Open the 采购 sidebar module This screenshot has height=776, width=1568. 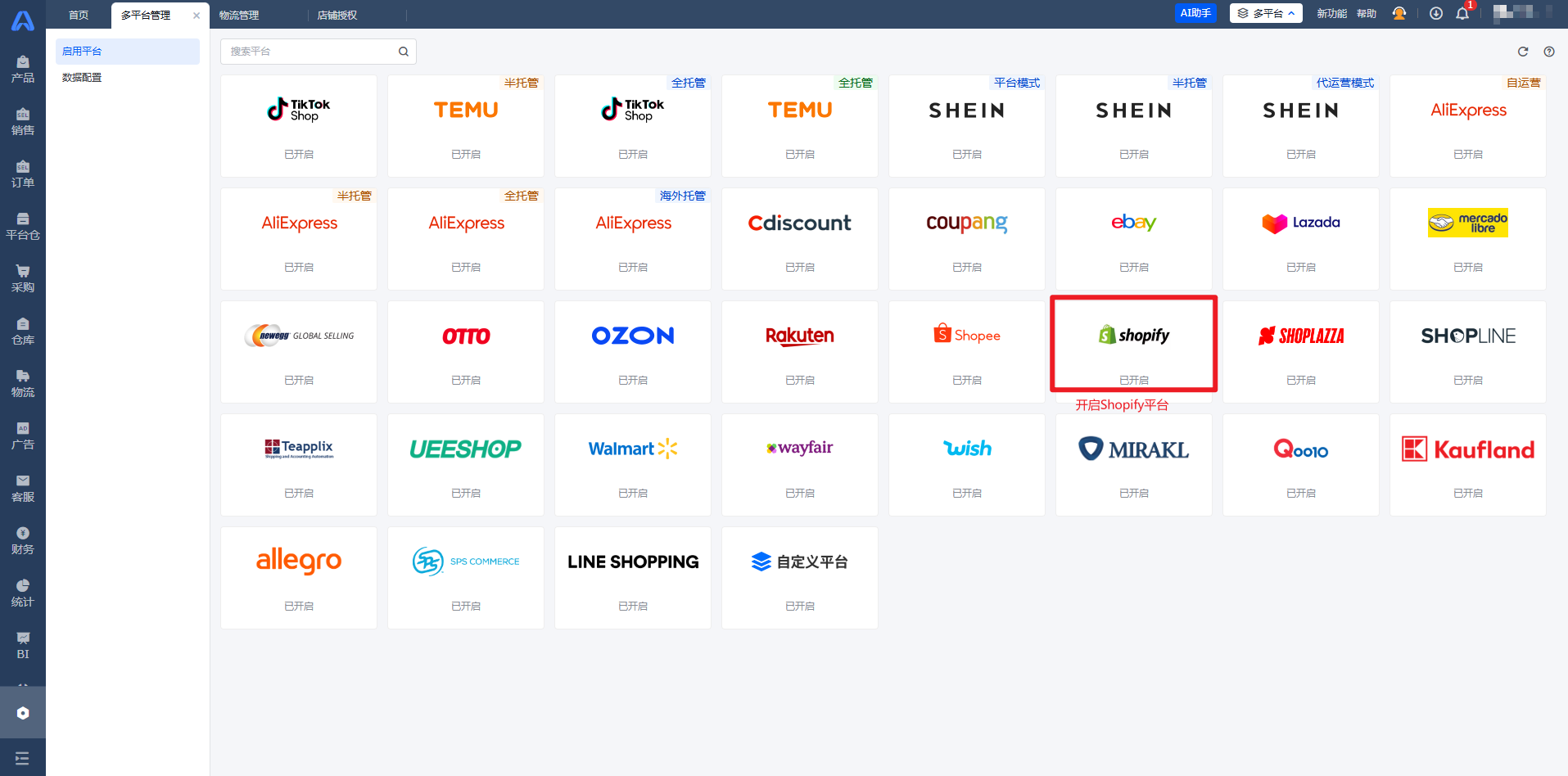click(23, 279)
